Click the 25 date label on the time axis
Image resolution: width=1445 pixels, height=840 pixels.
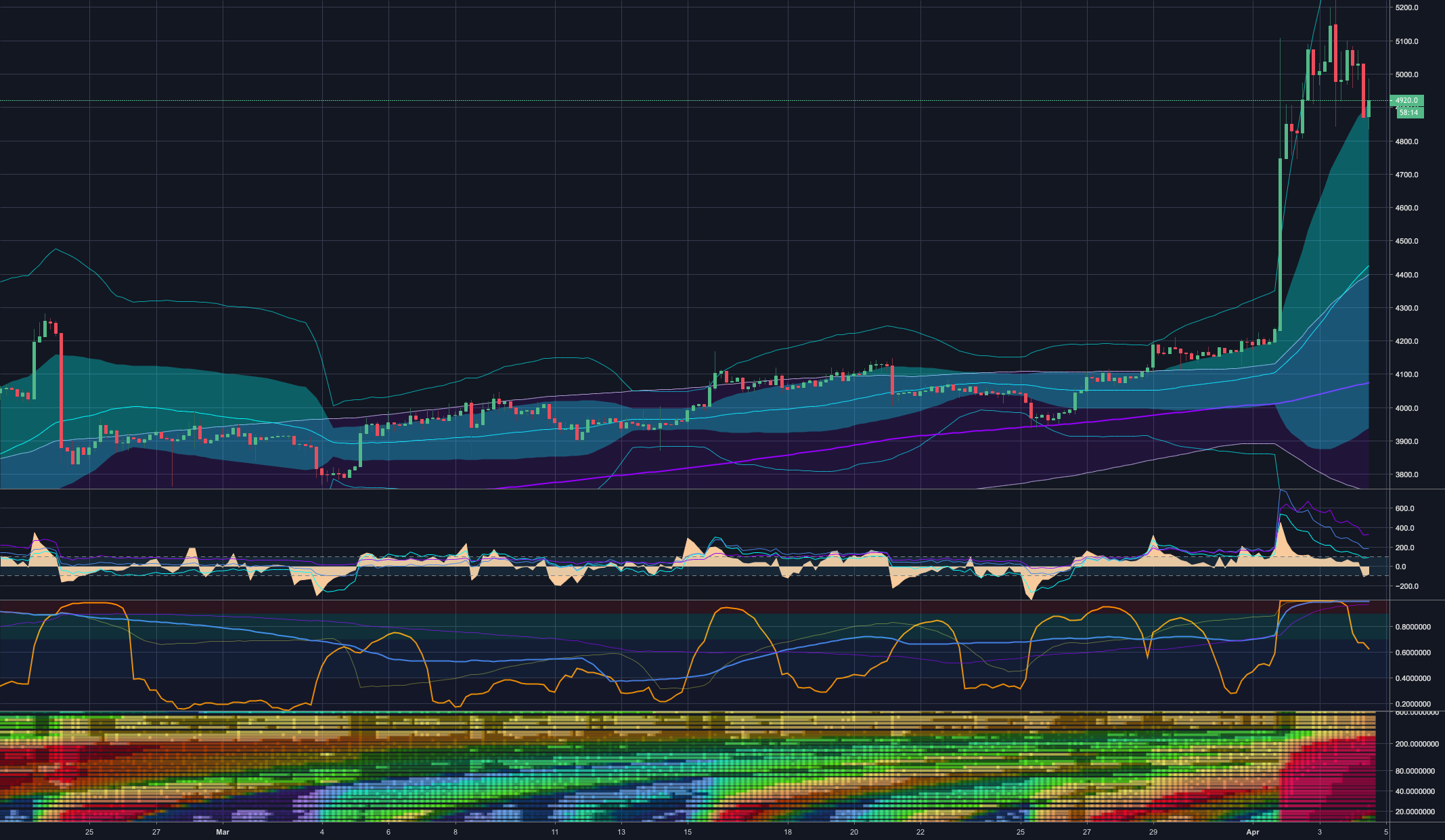[89, 833]
